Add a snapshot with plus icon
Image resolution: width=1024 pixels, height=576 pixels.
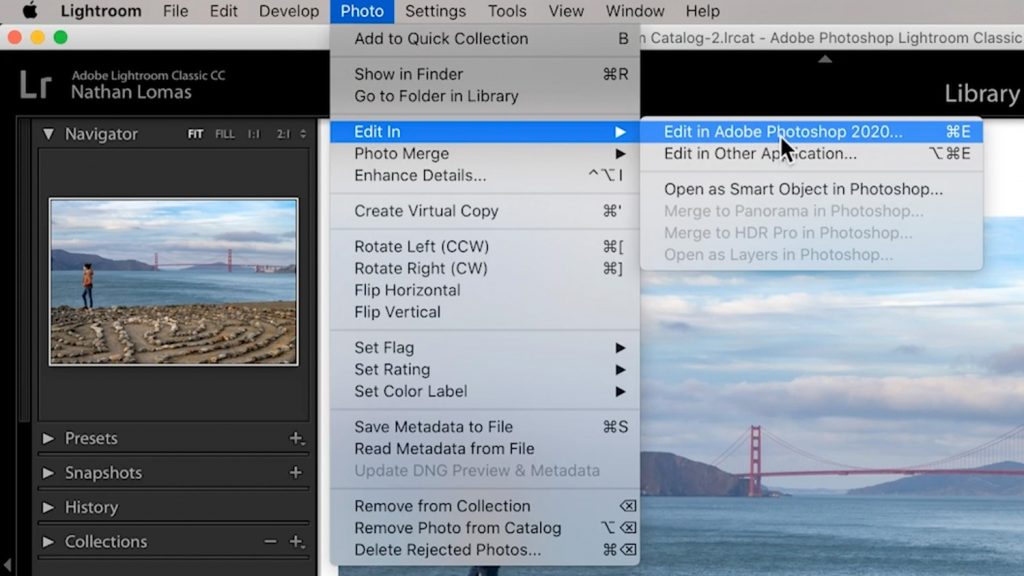click(296, 472)
